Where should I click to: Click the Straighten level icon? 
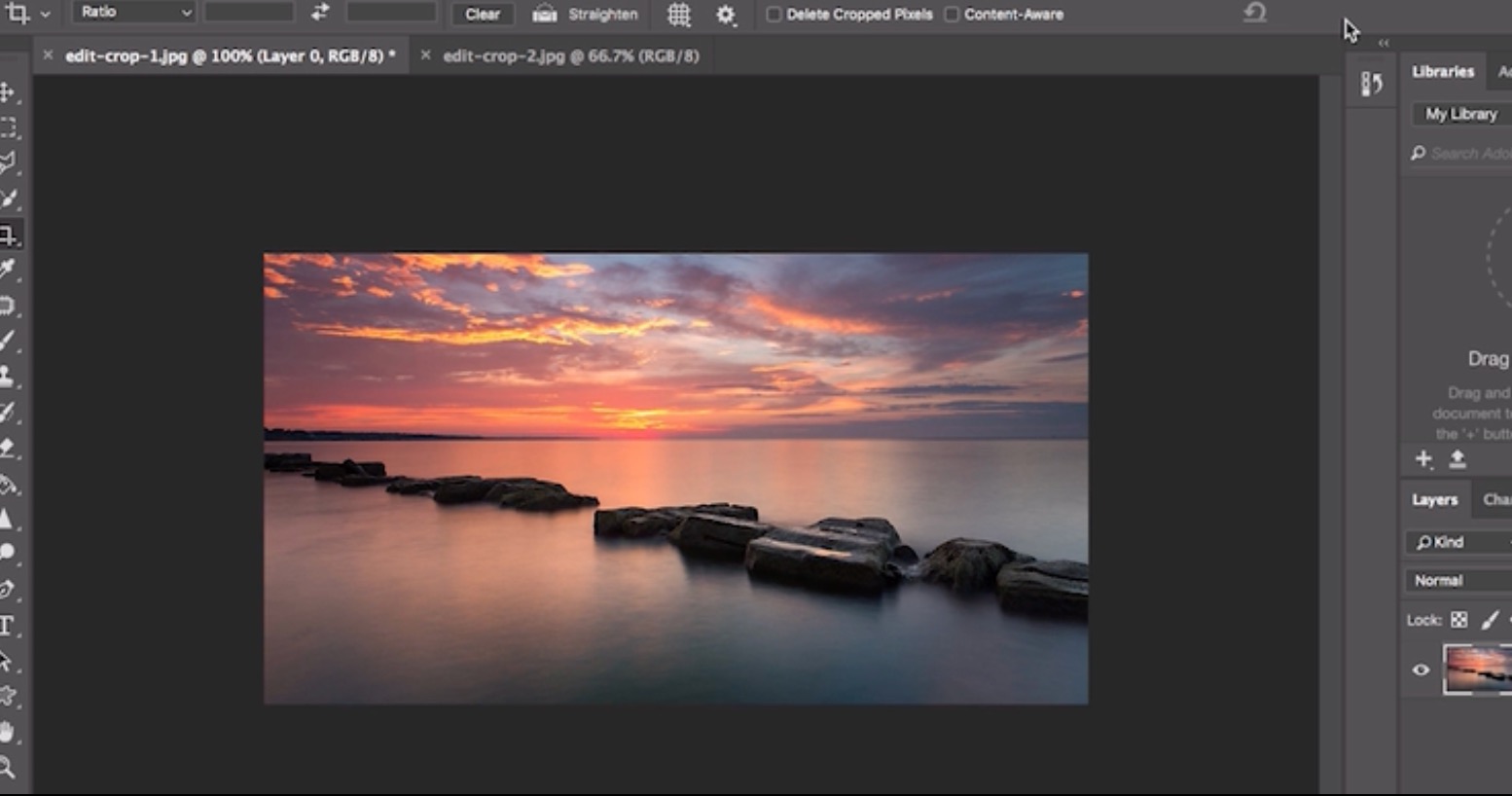tap(545, 14)
